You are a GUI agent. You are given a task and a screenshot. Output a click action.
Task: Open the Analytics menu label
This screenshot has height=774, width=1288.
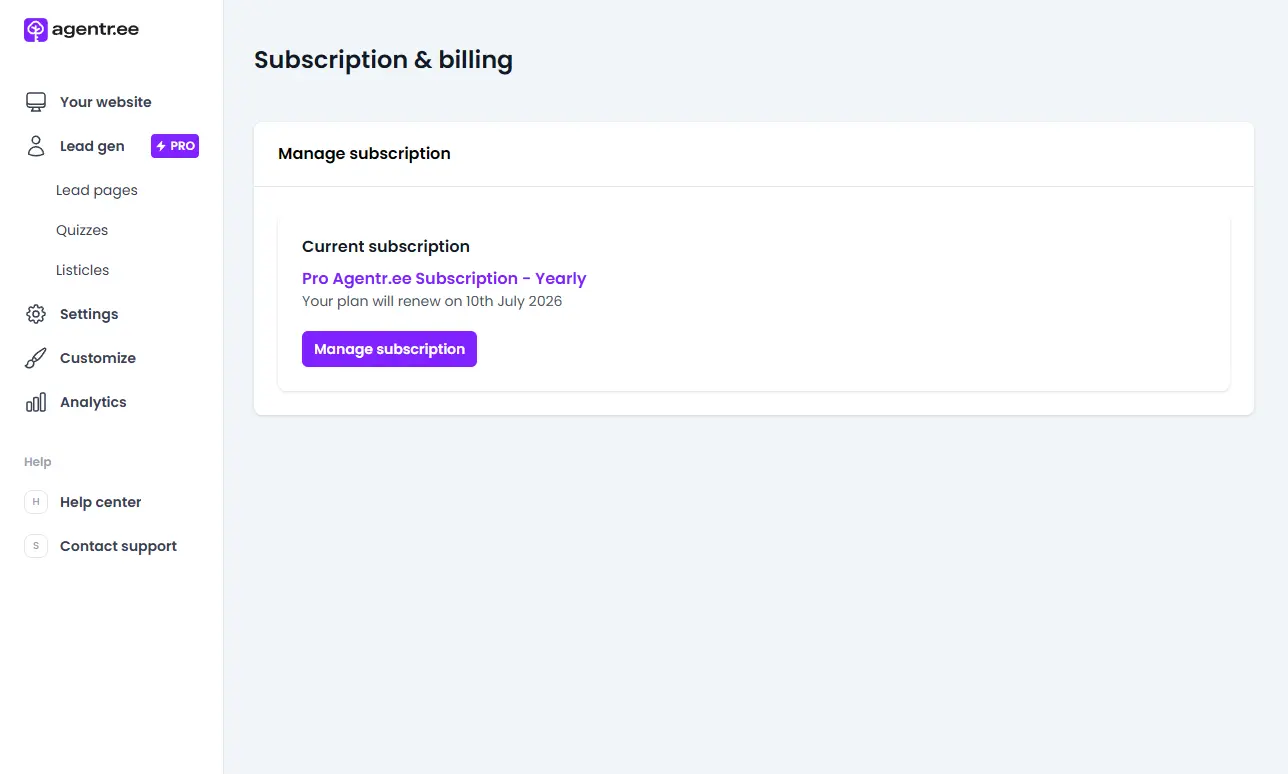click(93, 402)
